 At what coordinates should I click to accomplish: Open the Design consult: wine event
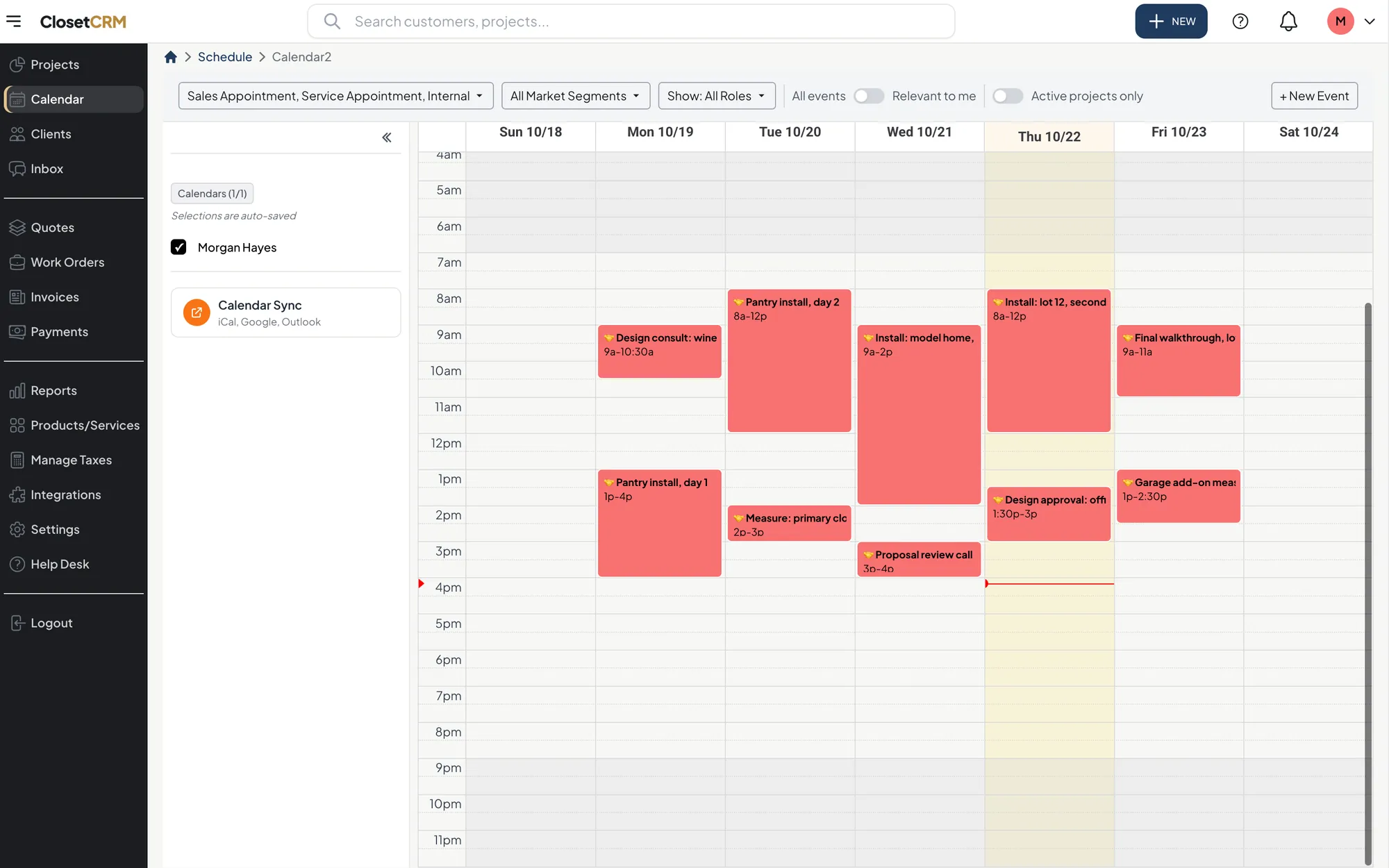659,352
